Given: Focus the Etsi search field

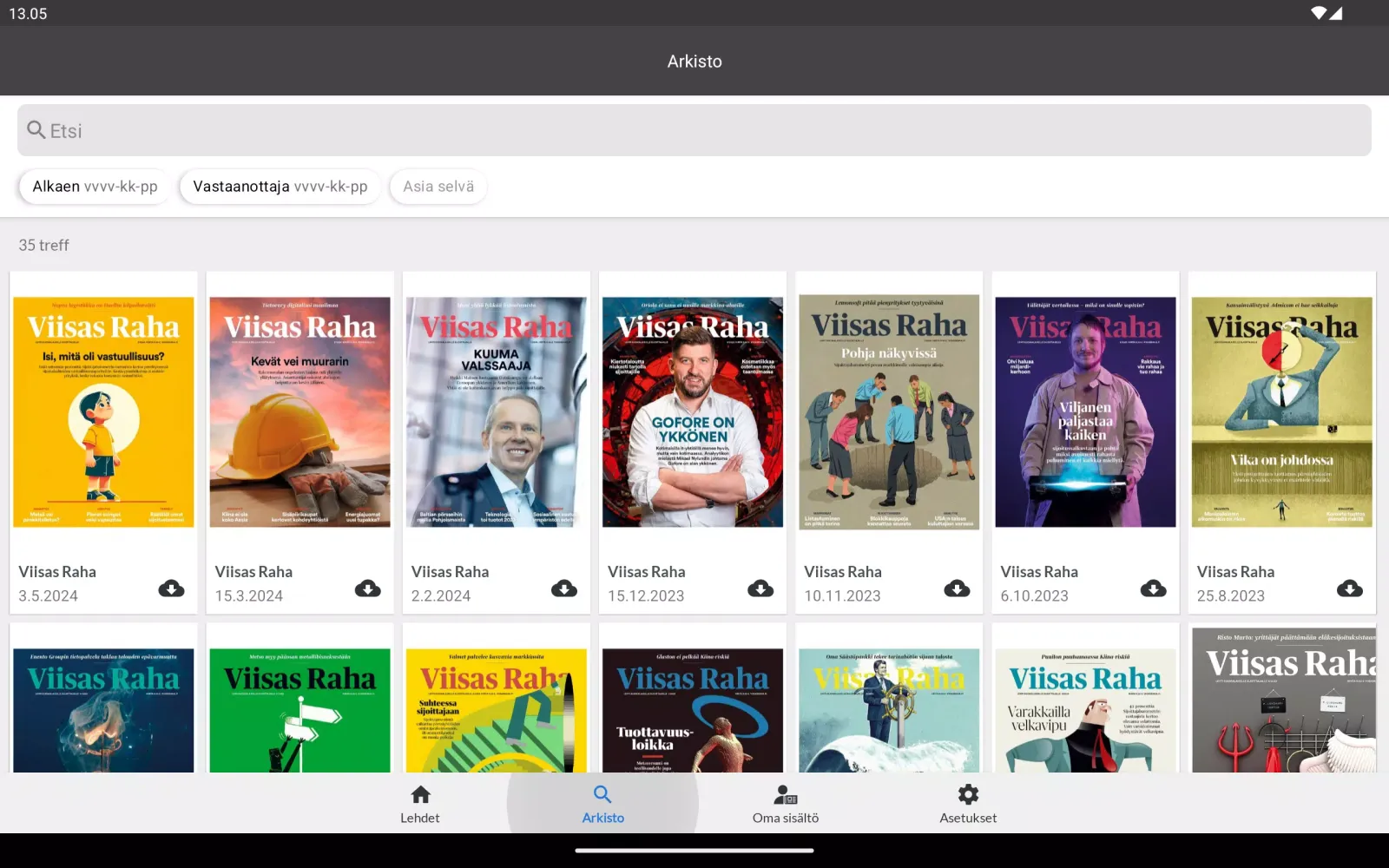Looking at the screenshot, I should (694, 130).
